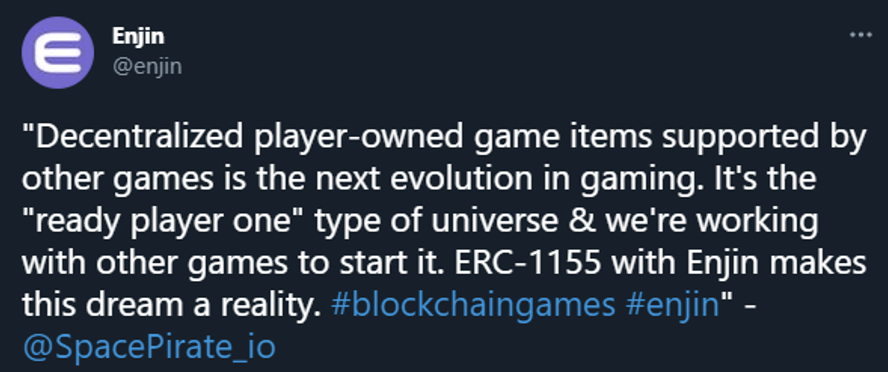Click "this dream a reality" text
888x372 pixels.
point(168,306)
